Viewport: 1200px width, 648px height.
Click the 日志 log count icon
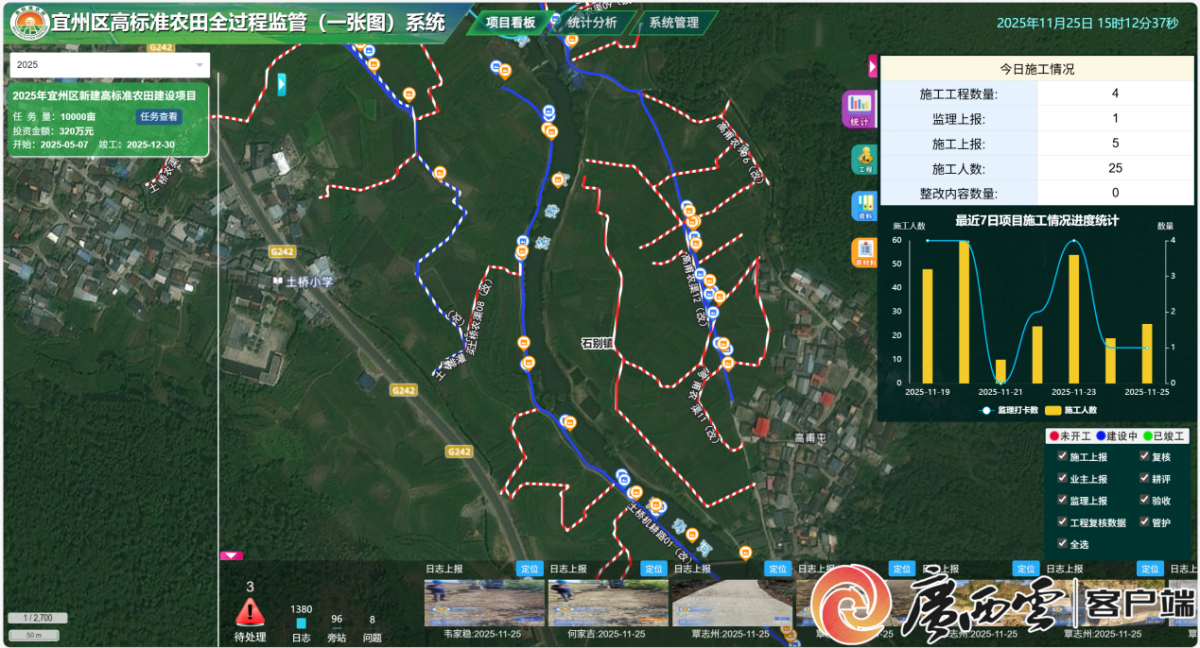tap(301, 623)
